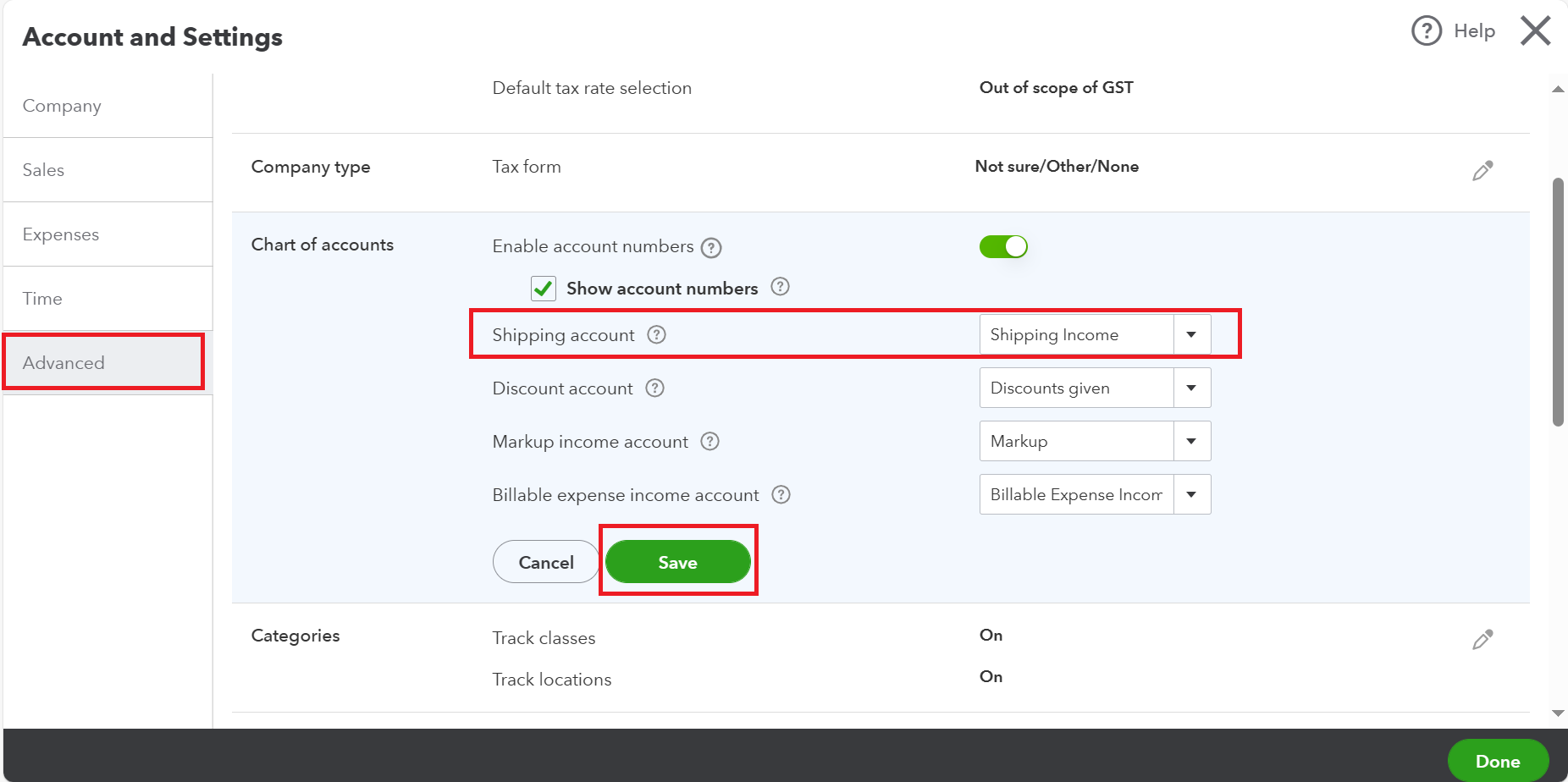Save chart of accounts settings
Image resolution: width=1568 pixels, height=782 pixels.
tap(677, 562)
